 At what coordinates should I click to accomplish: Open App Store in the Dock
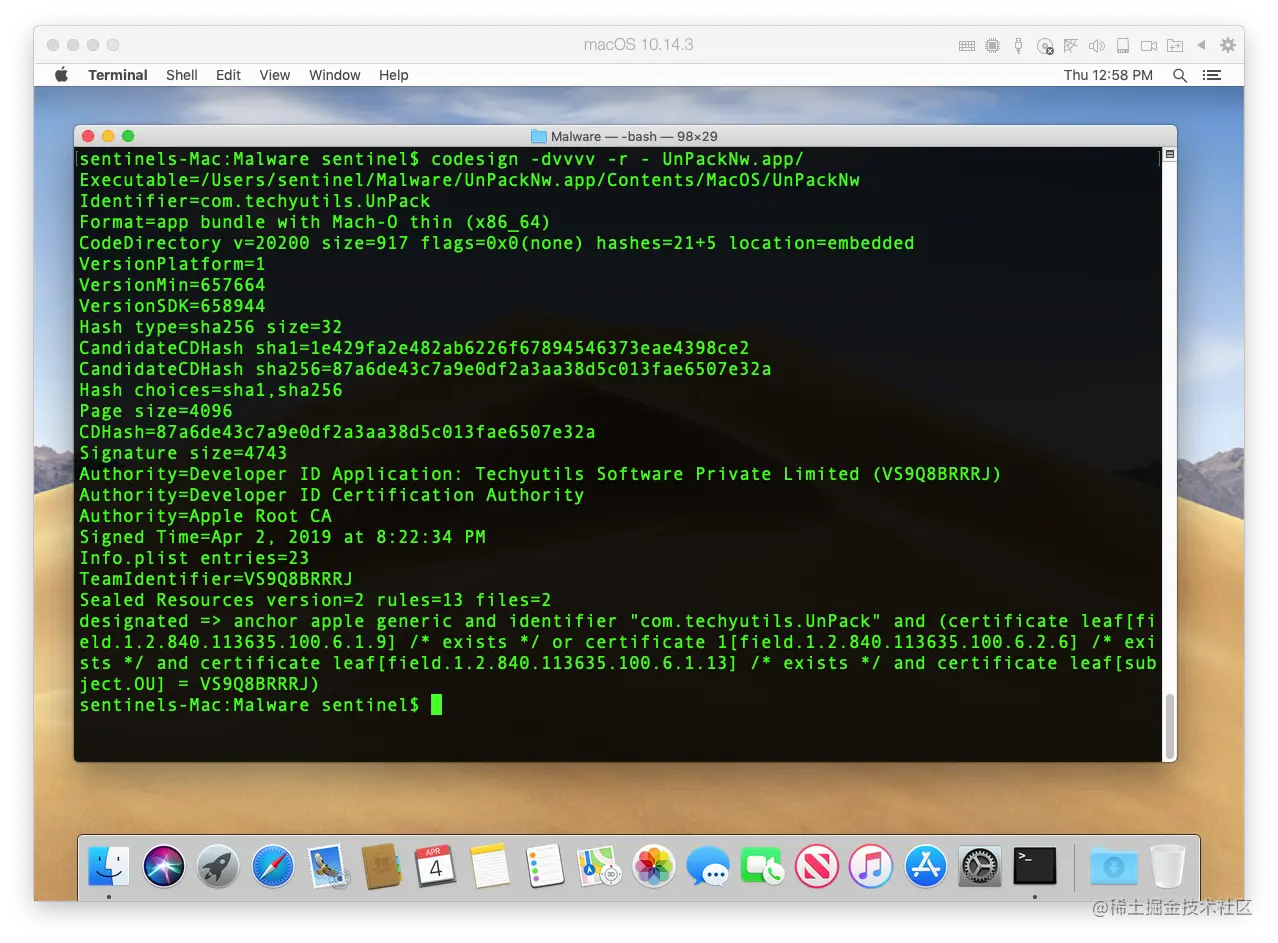926,866
